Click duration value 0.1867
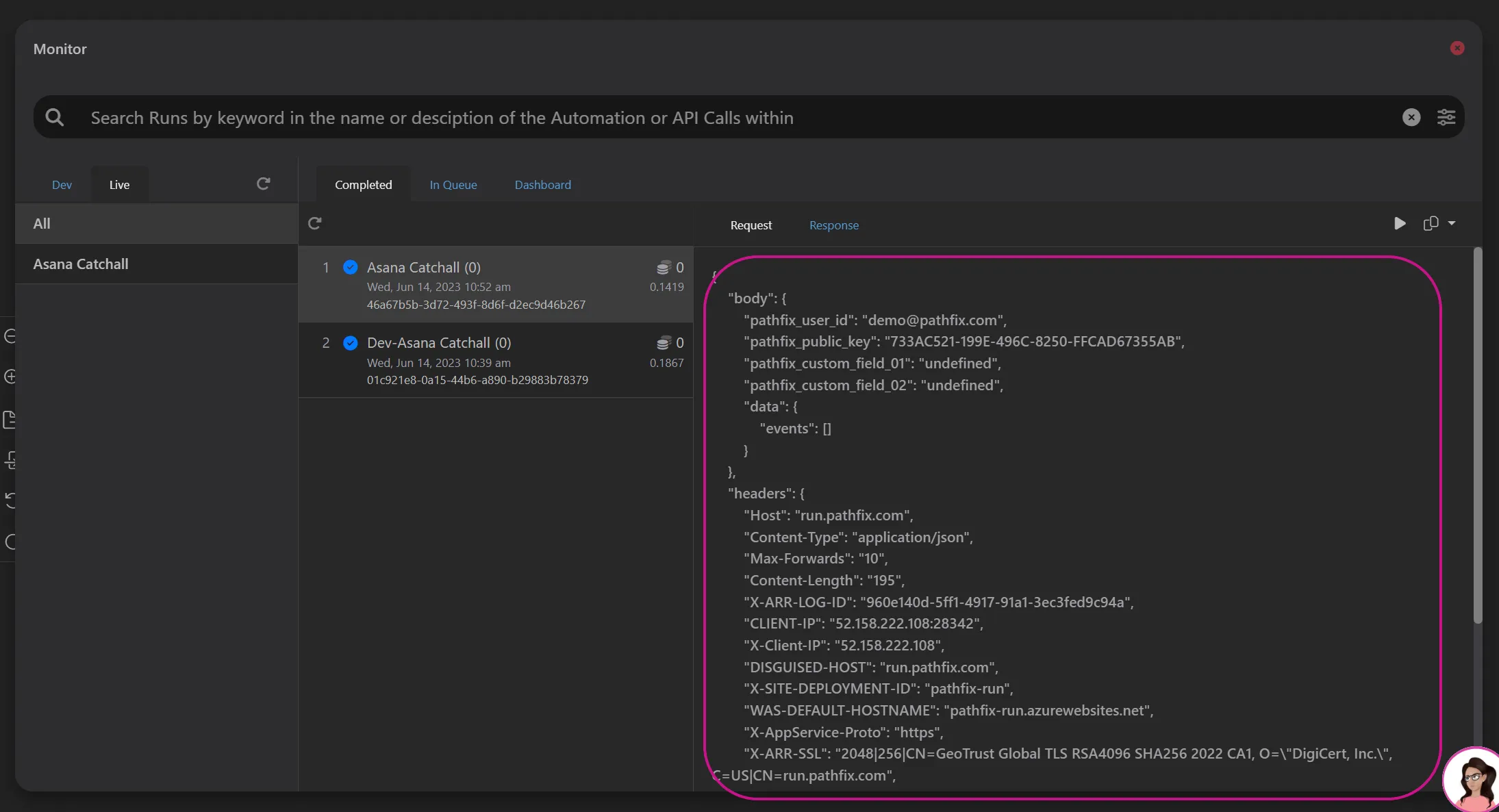The height and width of the screenshot is (812, 1499). click(666, 363)
